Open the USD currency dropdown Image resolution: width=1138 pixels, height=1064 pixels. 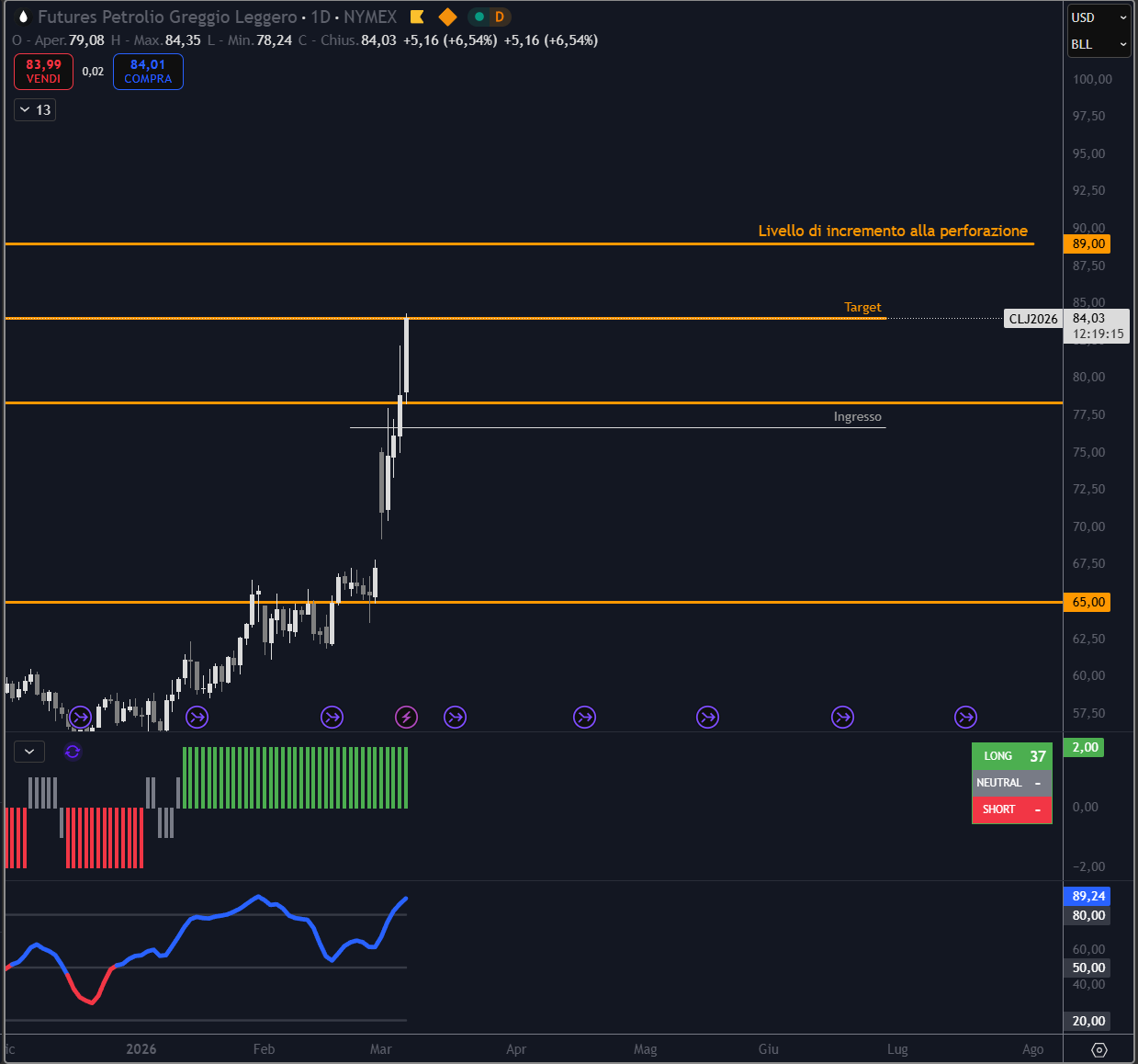[x=1099, y=17]
